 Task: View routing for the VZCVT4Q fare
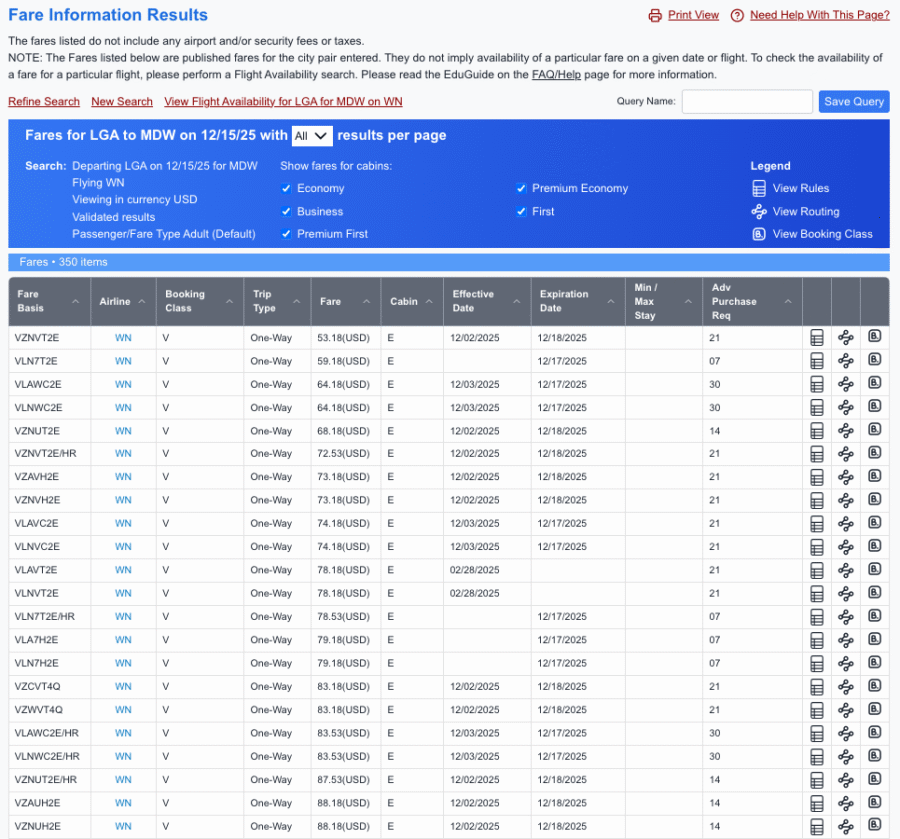click(x=846, y=687)
